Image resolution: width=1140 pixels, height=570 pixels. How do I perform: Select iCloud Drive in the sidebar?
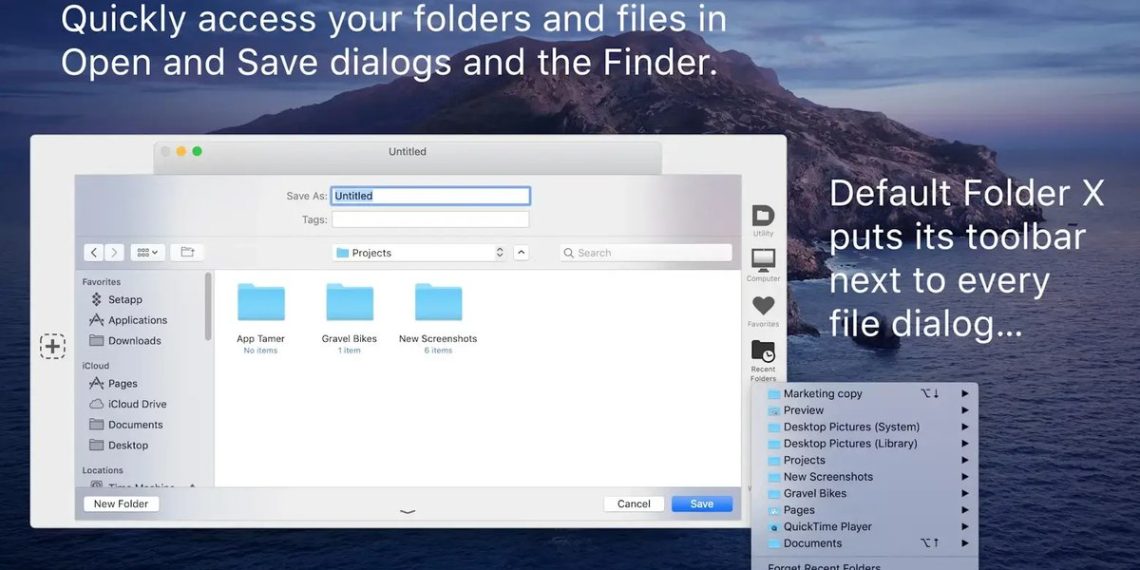(137, 404)
